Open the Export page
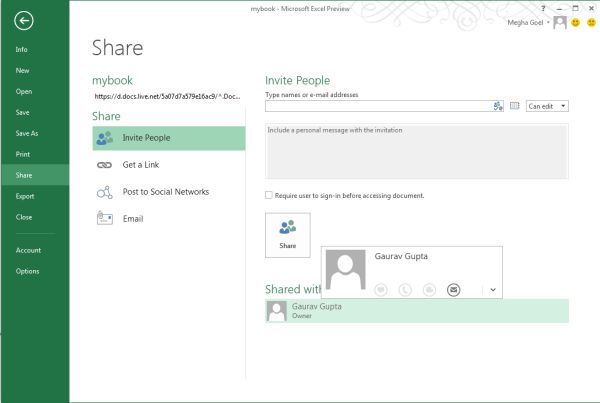This screenshot has height=403, width=600. pos(25,196)
